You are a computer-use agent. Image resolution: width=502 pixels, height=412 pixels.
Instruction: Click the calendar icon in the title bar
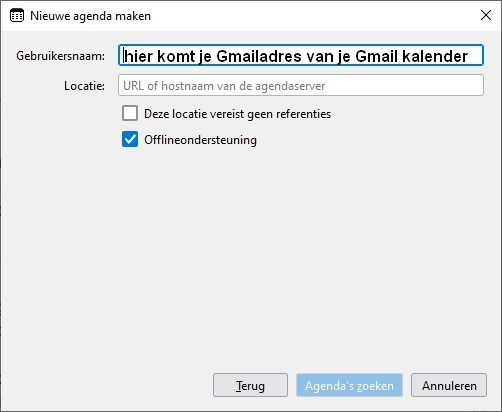(17, 16)
